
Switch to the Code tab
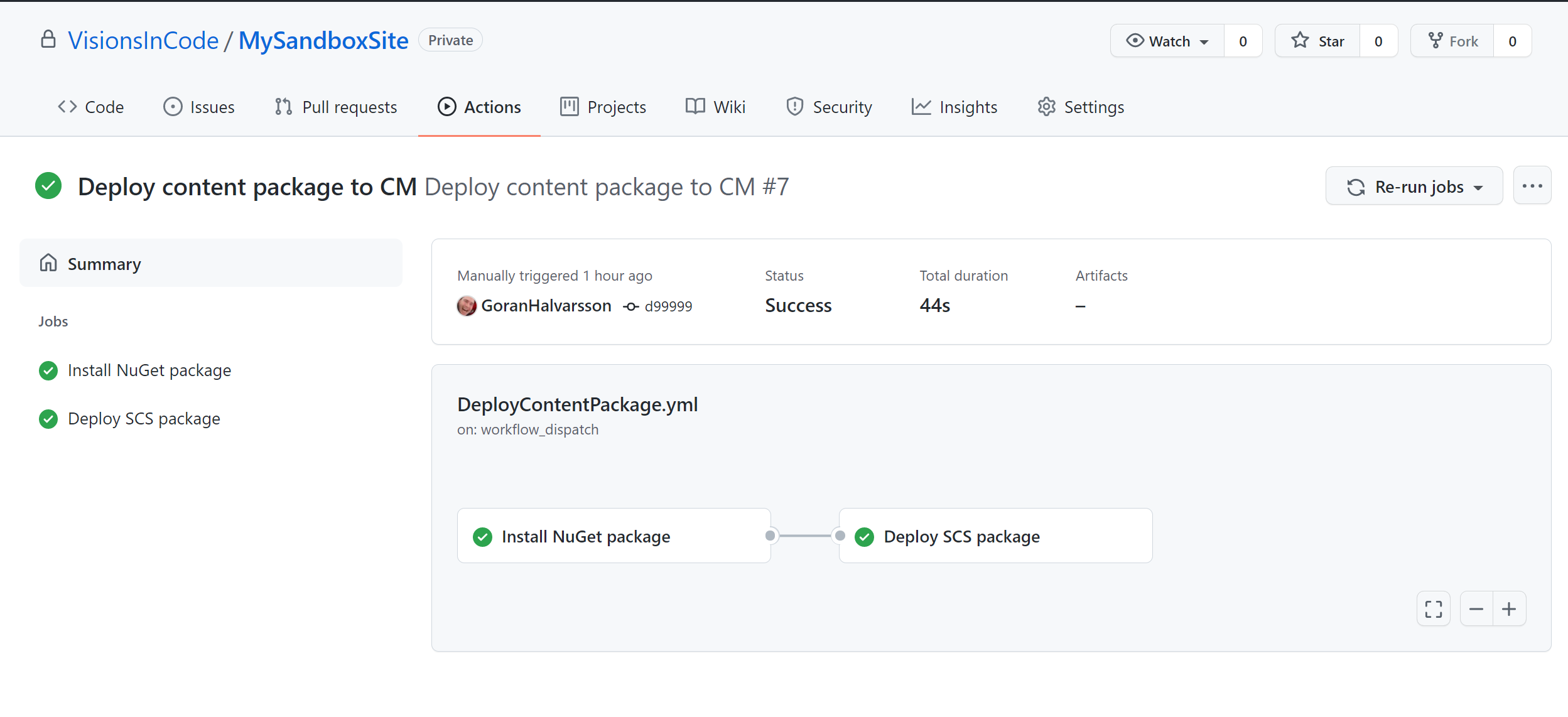point(91,107)
